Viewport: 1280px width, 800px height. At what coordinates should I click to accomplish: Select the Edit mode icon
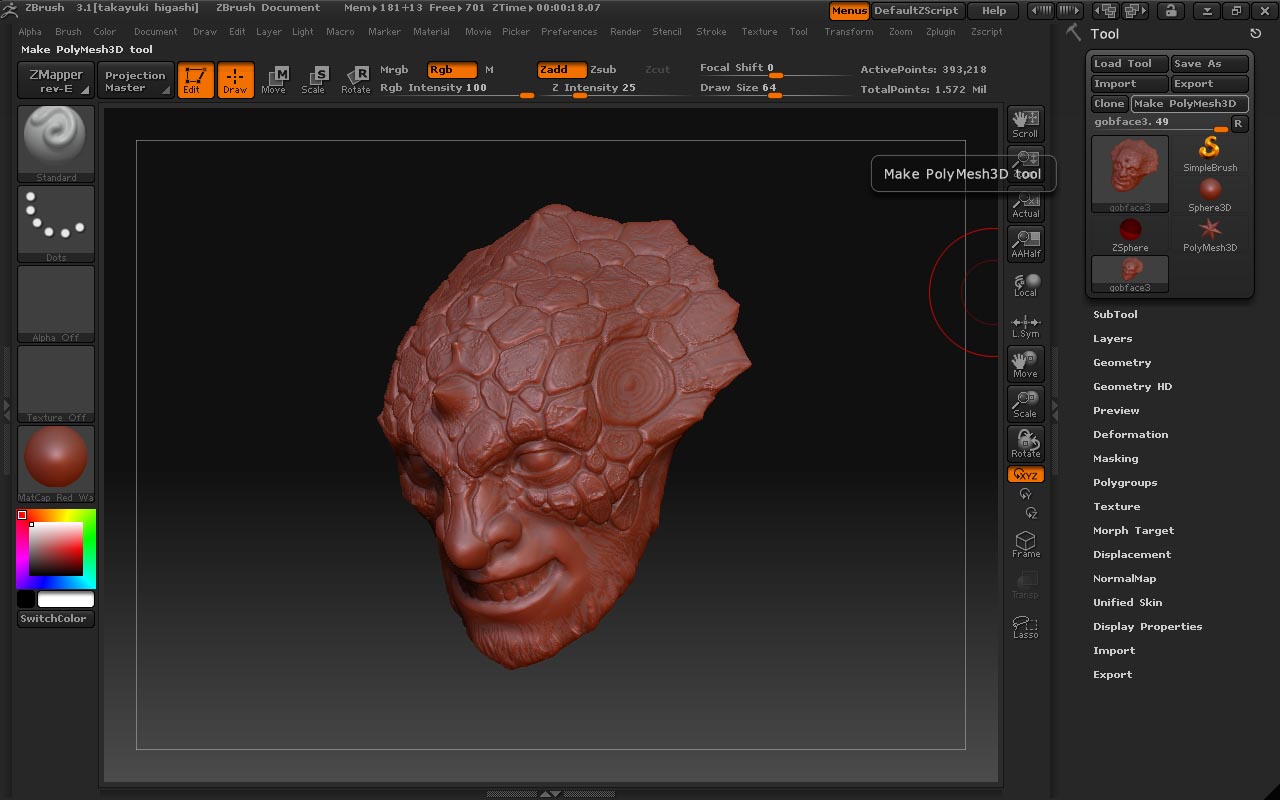pos(195,80)
